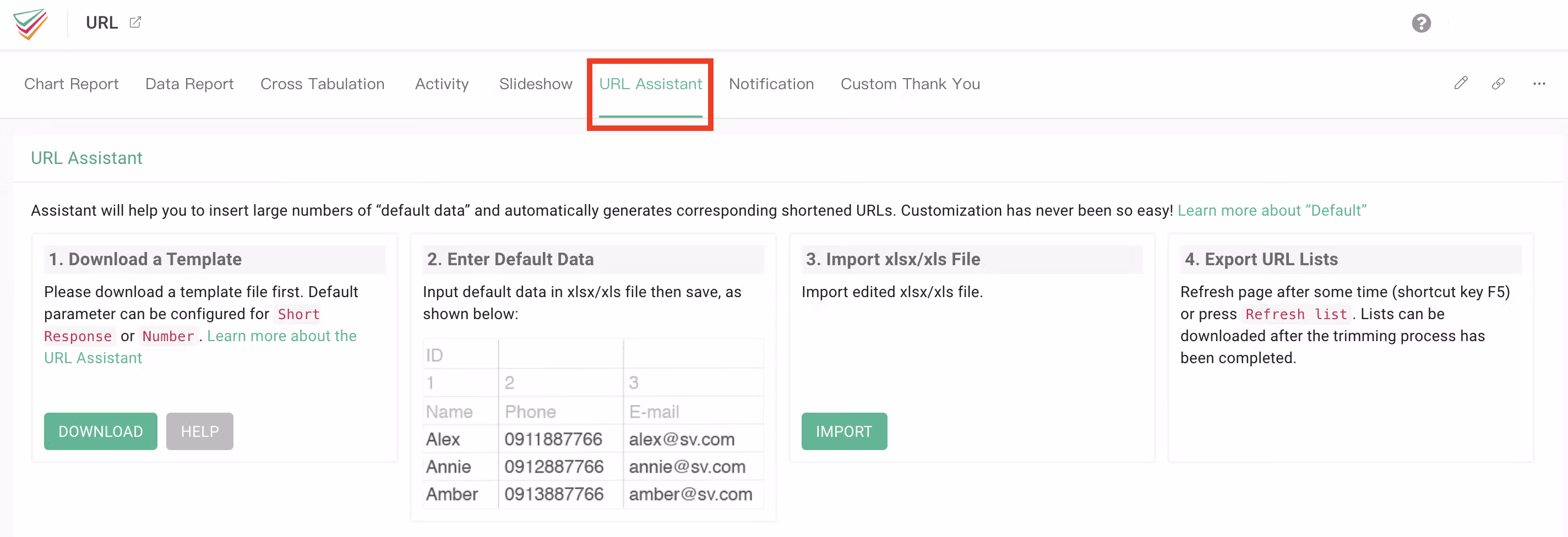1568x537 pixels.
Task: Click the URL Assistant section heading
Action: (86, 158)
